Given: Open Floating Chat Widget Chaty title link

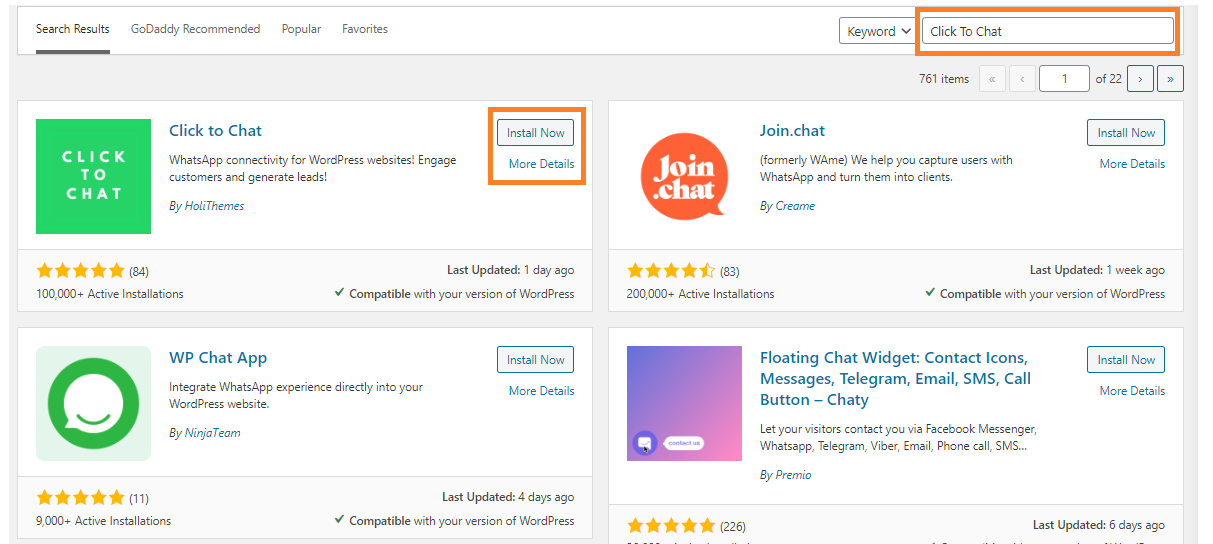Looking at the screenshot, I should click(x=895, y=378).
